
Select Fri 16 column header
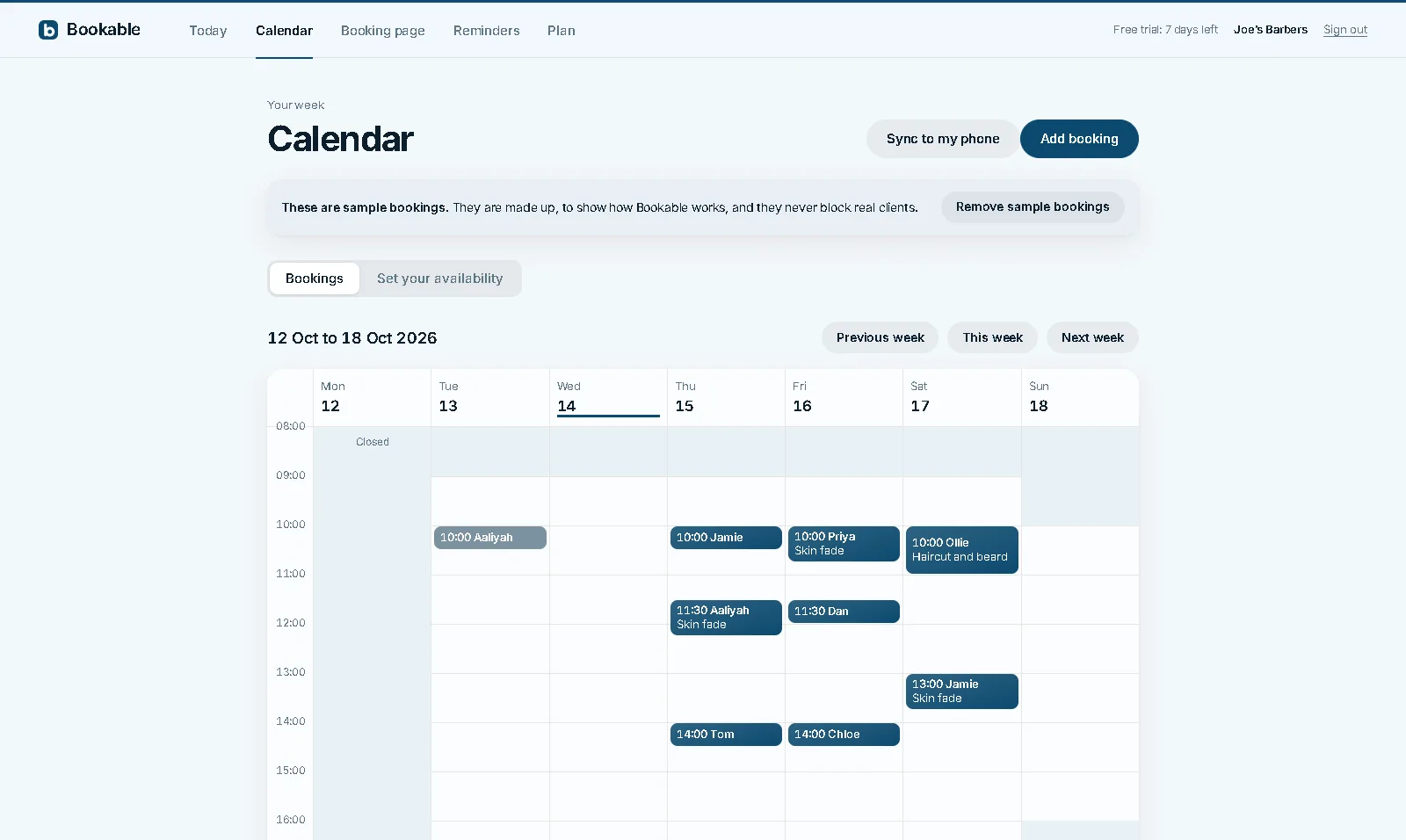(844, 398)
